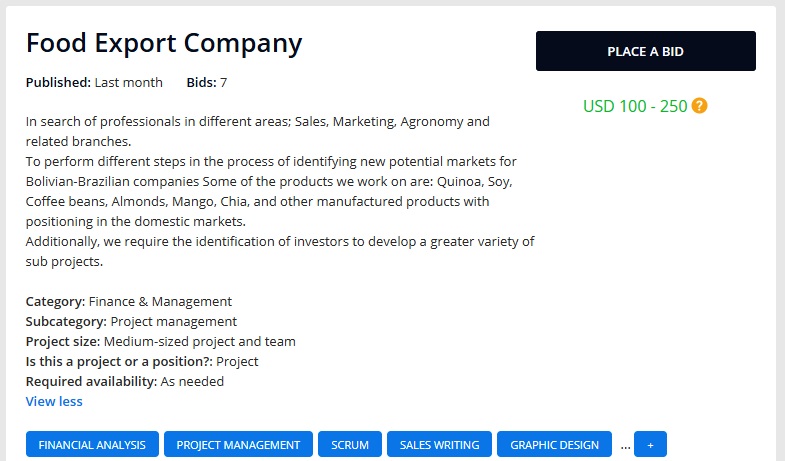Click the orange budget help question mark
785x461 pixels.
tap(700, 106)
